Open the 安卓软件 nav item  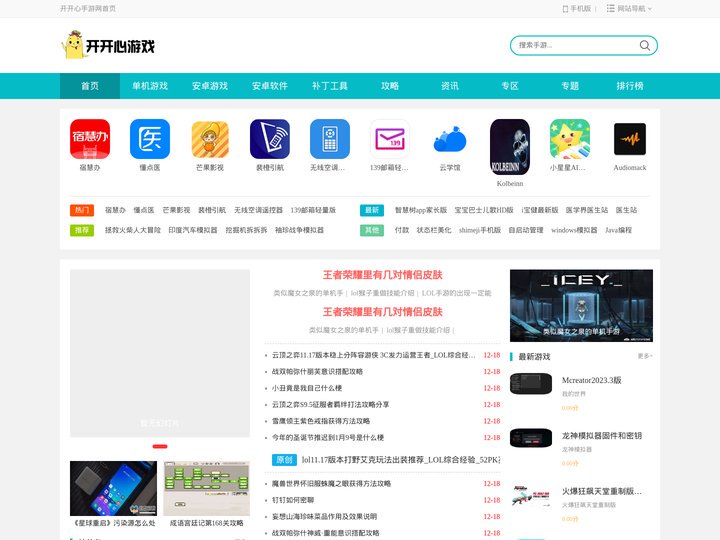pyautogui.click(x=270, y=86)
